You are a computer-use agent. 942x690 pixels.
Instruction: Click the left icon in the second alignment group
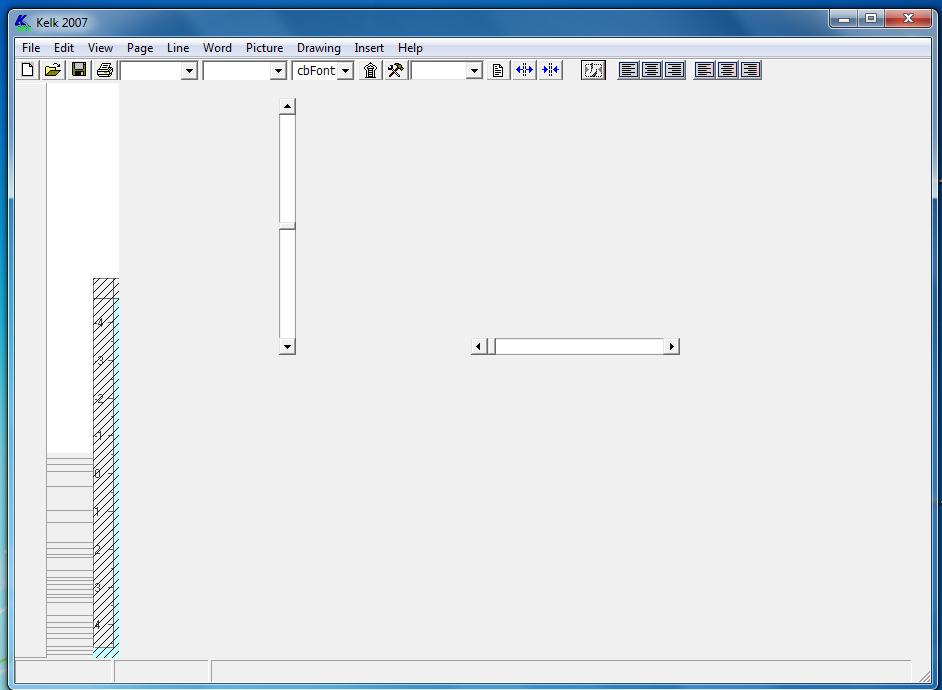704,70
